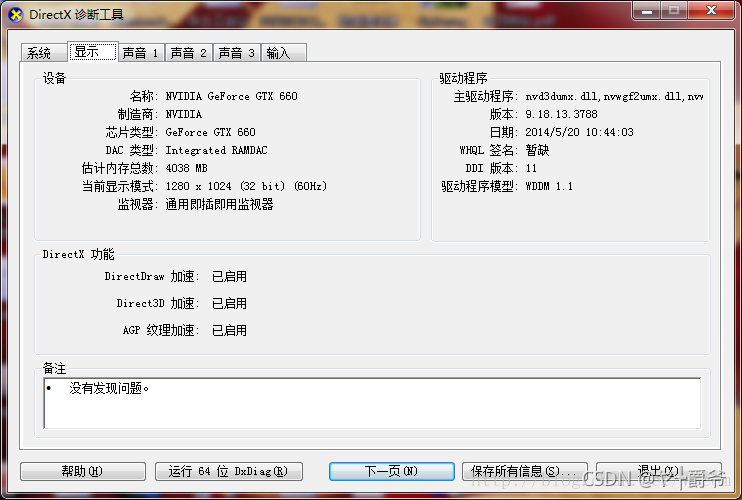
Task: Click the 1280 x 1024 display mode value
Action: coord(246,187)
